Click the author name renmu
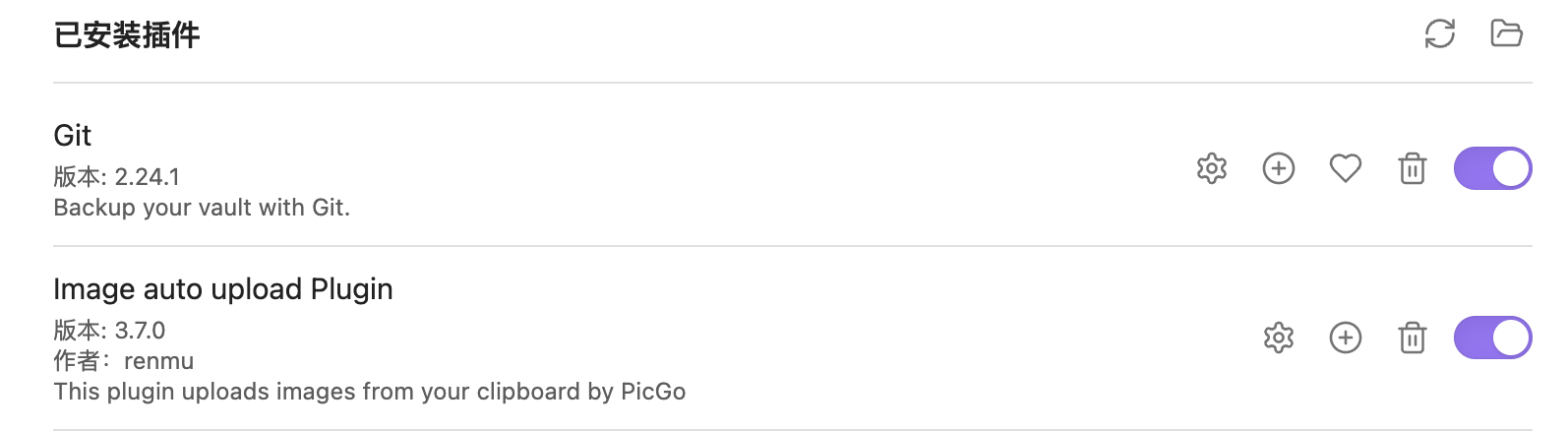1568x431 pixels. [x=158, y=361]
